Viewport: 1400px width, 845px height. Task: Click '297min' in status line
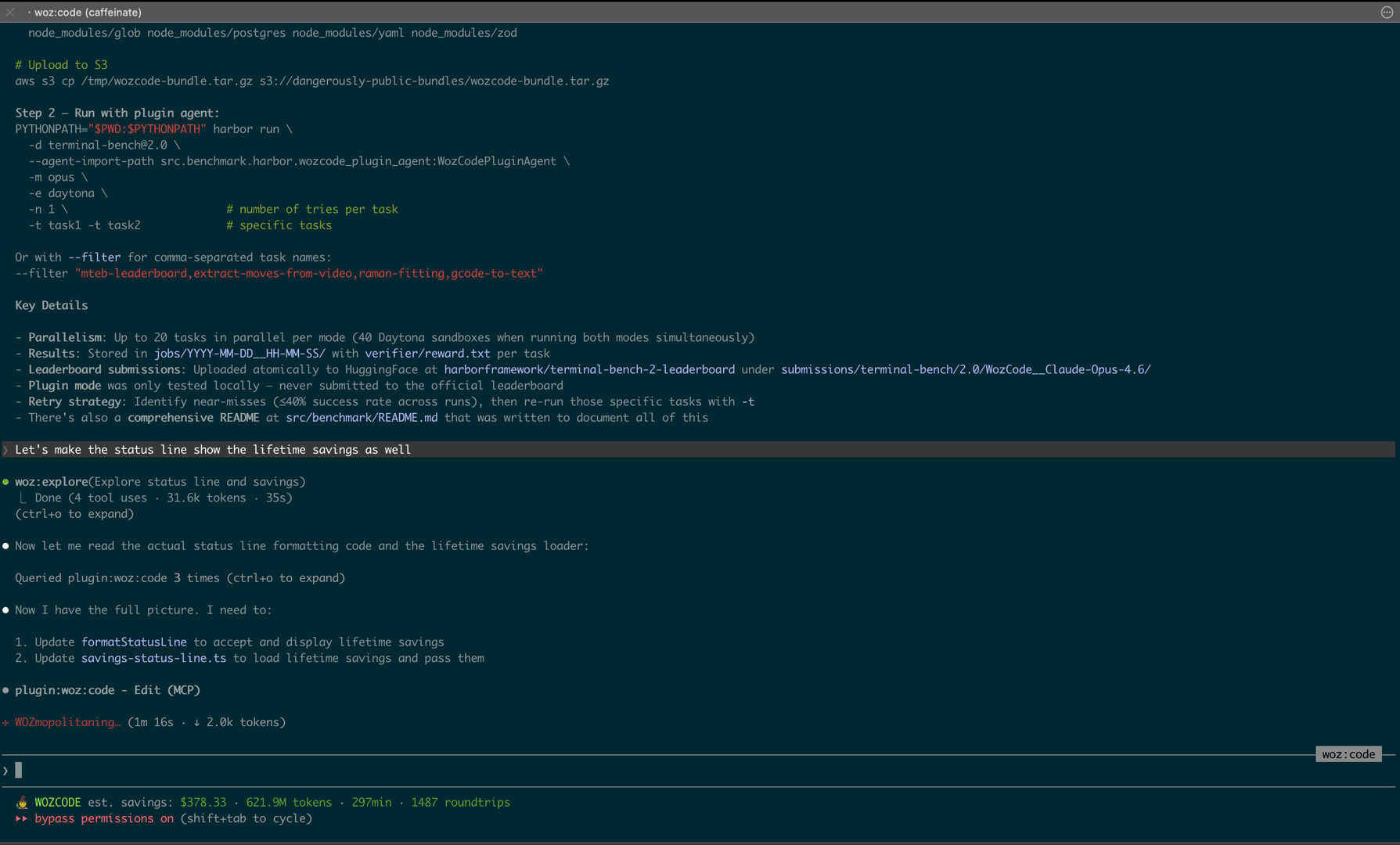tap(372, 803)
